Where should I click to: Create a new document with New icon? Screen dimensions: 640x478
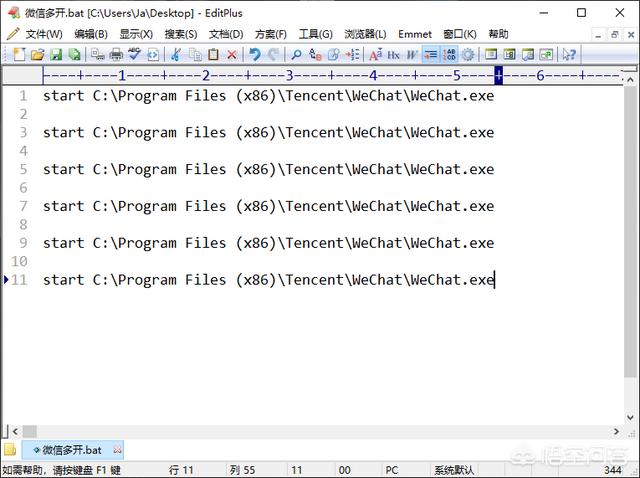[x=19, y=54]
